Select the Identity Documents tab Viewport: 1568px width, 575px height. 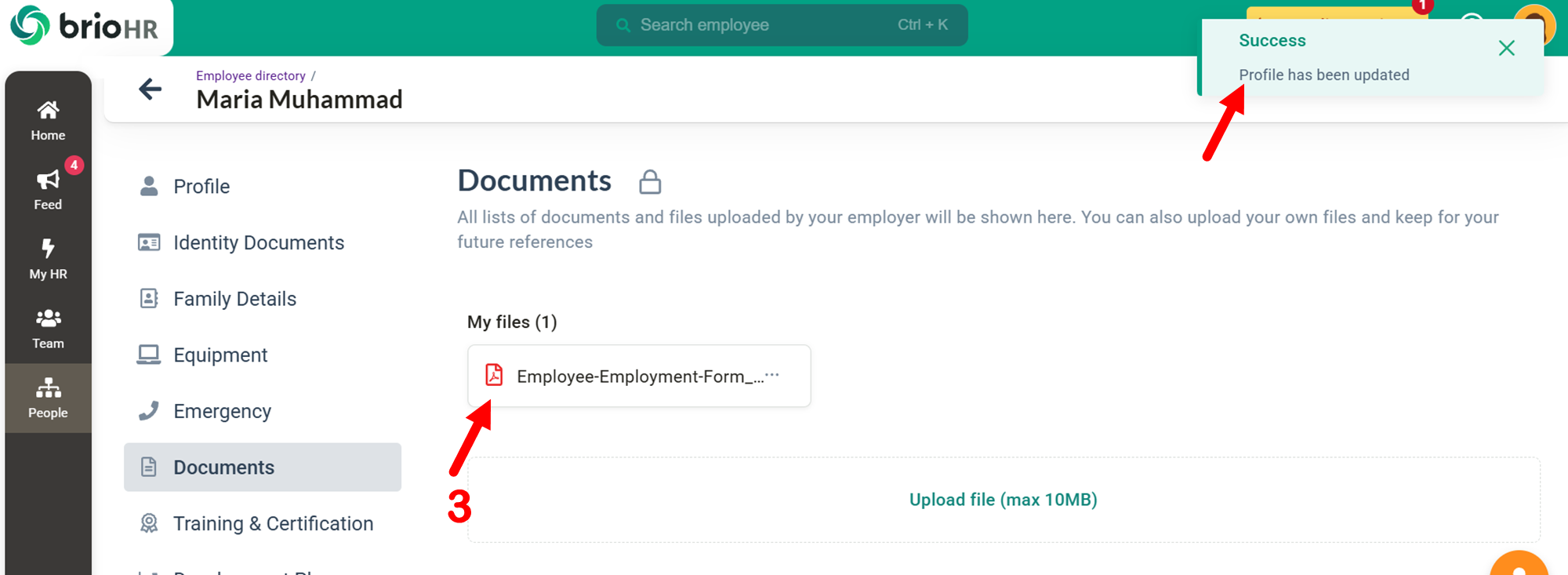[x=258, y=243]
